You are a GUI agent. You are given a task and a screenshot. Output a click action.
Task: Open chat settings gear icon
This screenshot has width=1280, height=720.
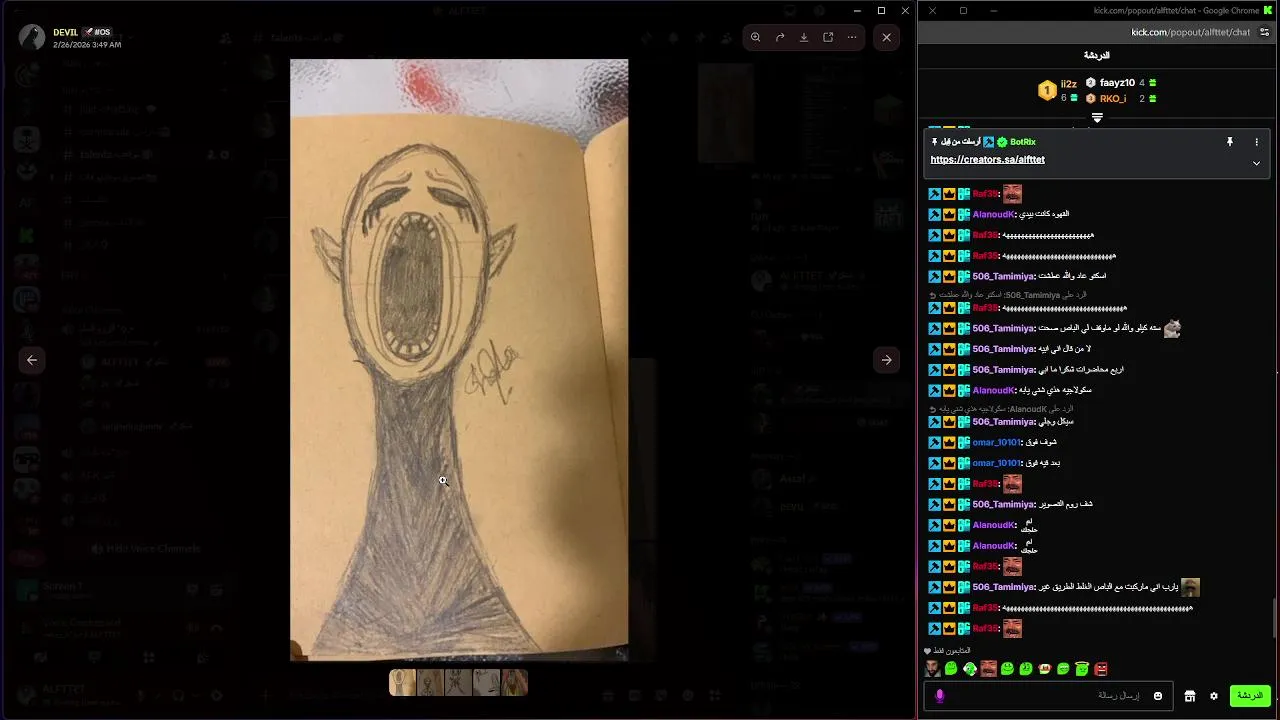pos(1214,696)
